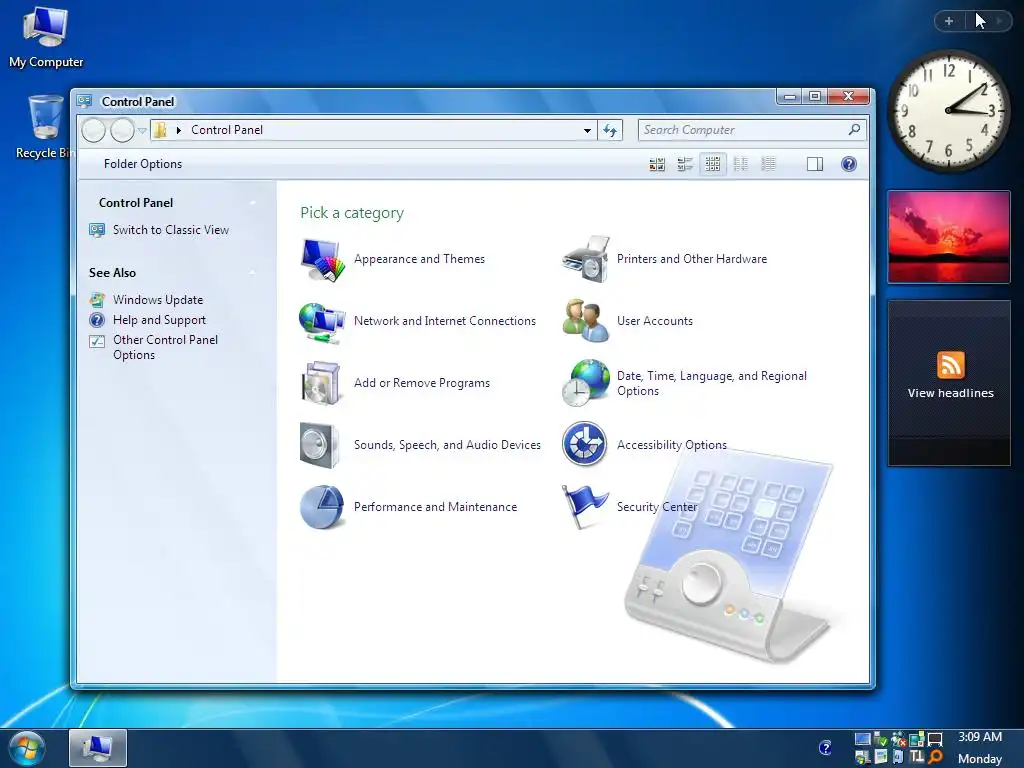The width and height of the screenshot is (1024, 768).
Task: Click messenger tray icon with red X
Action: pyautogui.click(x=899, y=740)
